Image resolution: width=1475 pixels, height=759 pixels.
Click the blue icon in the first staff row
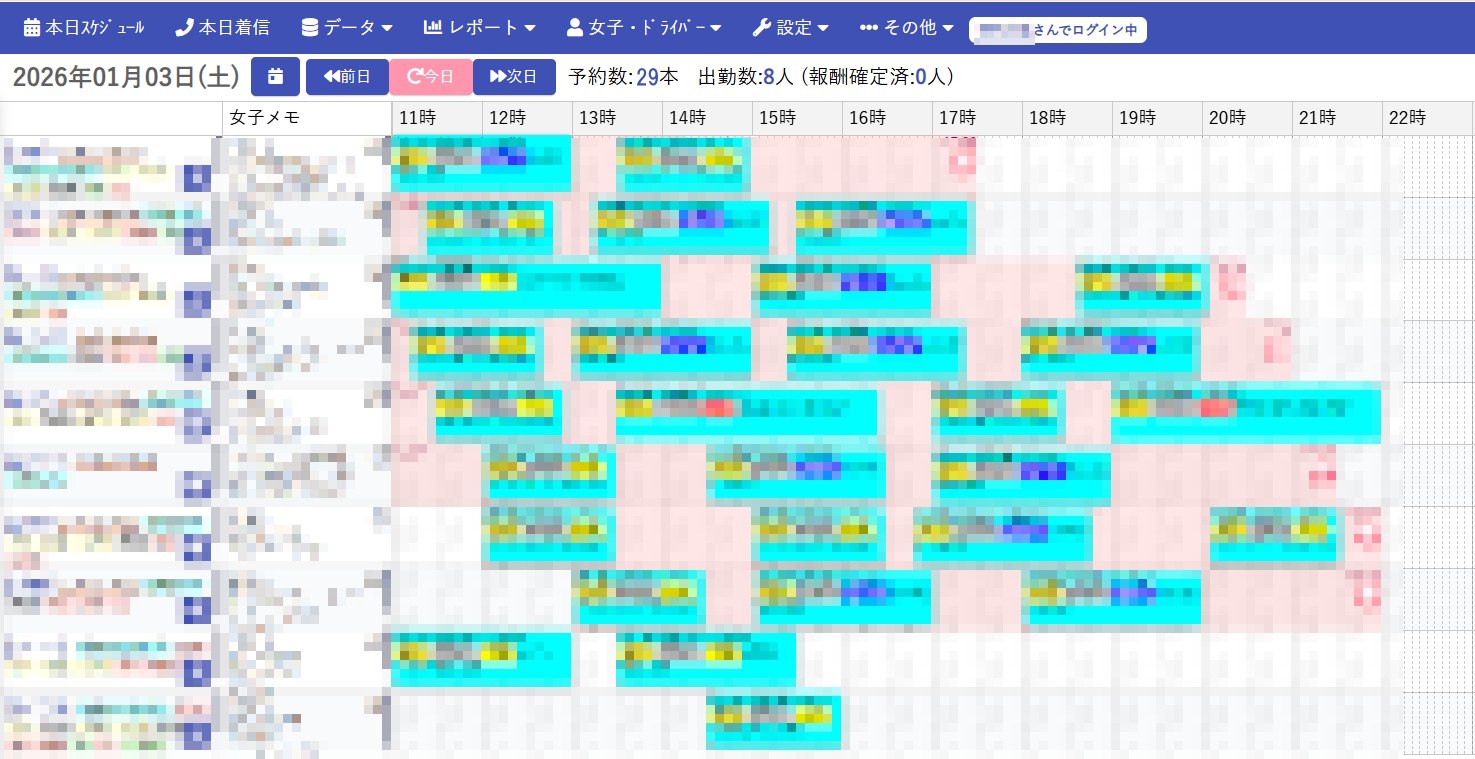click(x=197, y=179)
